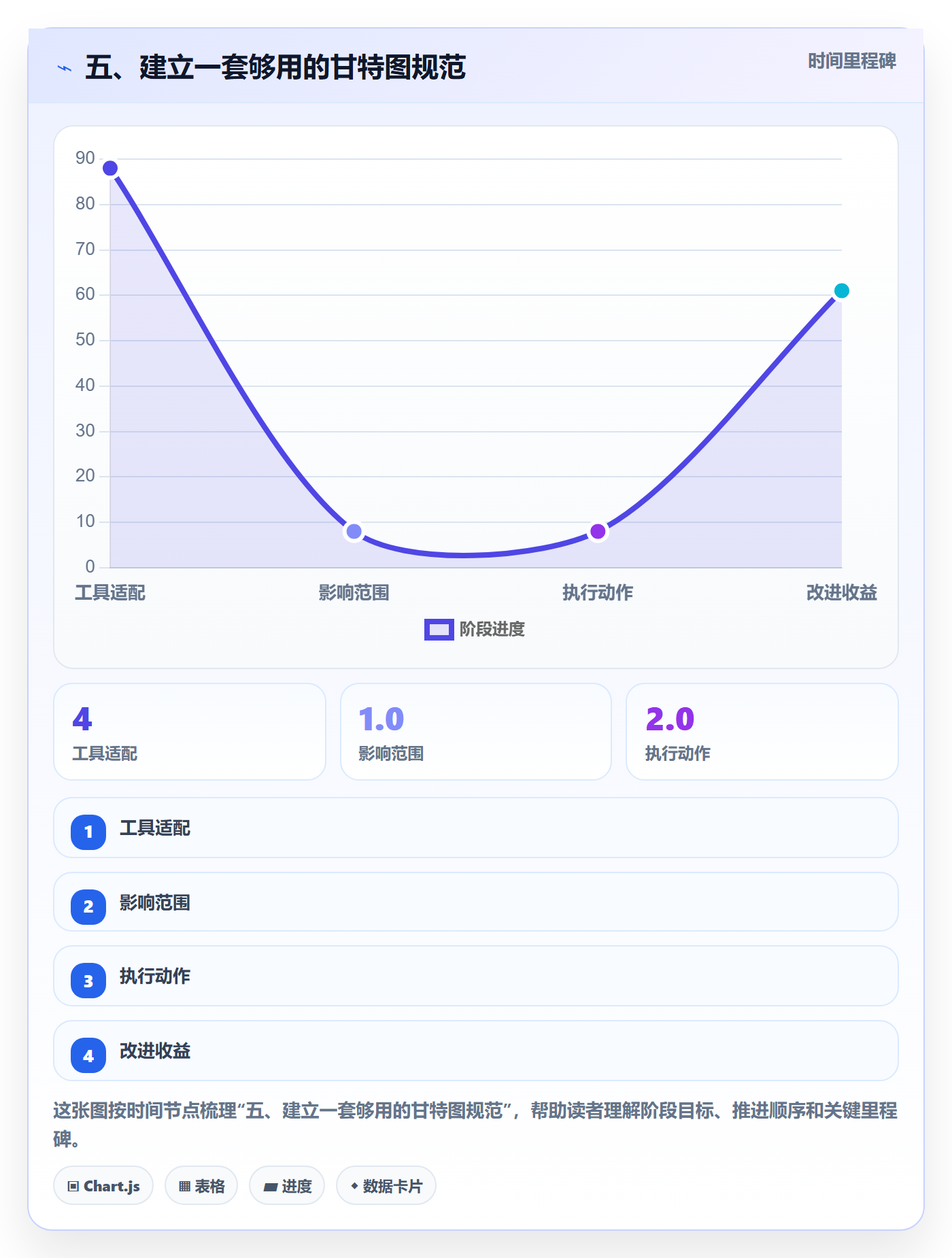The height and width of the screenshot is (1258, 952).
Task: Select the 工具适配 step row text
Action: [155, 828]
